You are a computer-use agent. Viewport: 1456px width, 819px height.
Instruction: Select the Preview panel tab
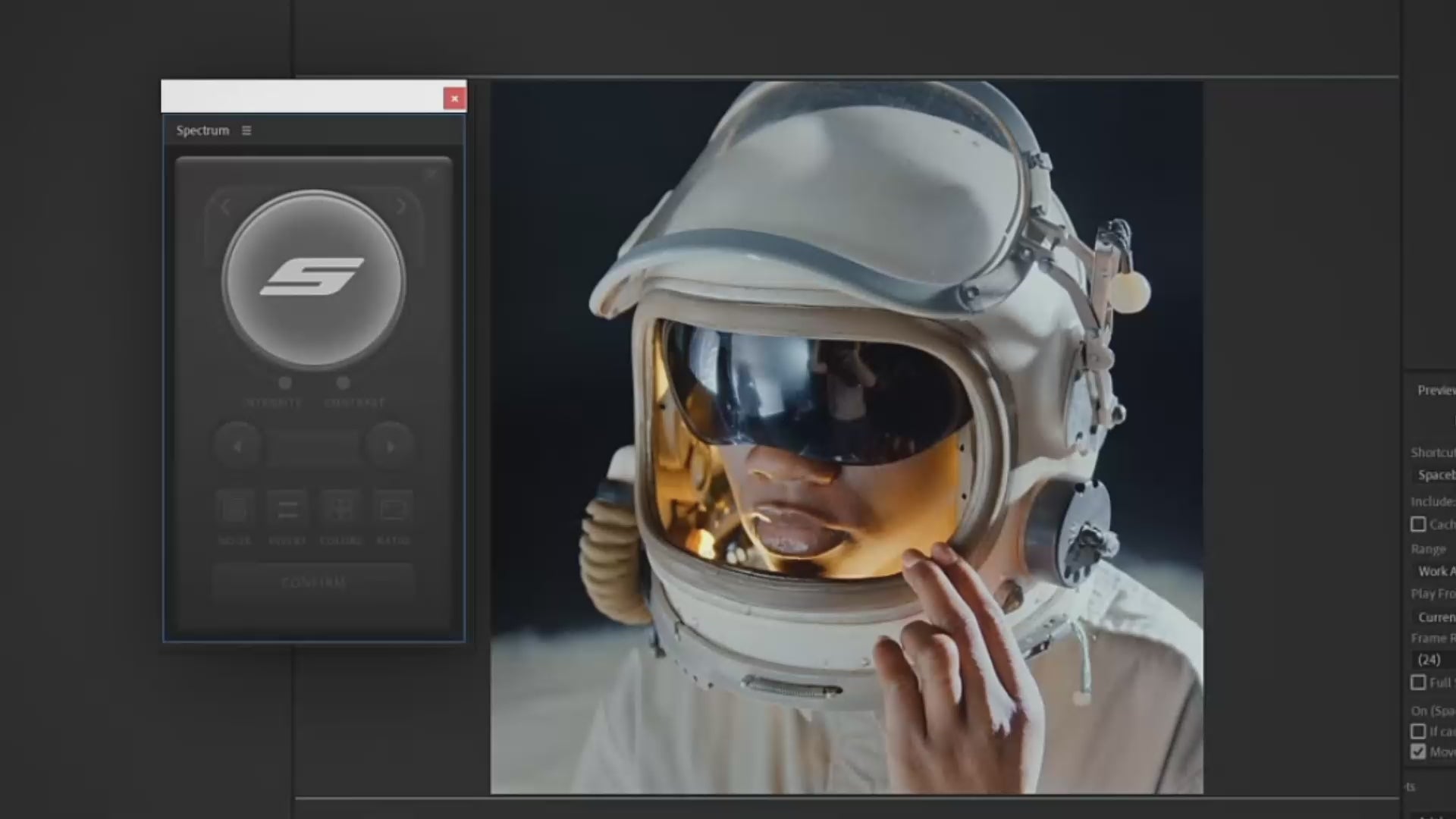click(x=1436, y=390)
